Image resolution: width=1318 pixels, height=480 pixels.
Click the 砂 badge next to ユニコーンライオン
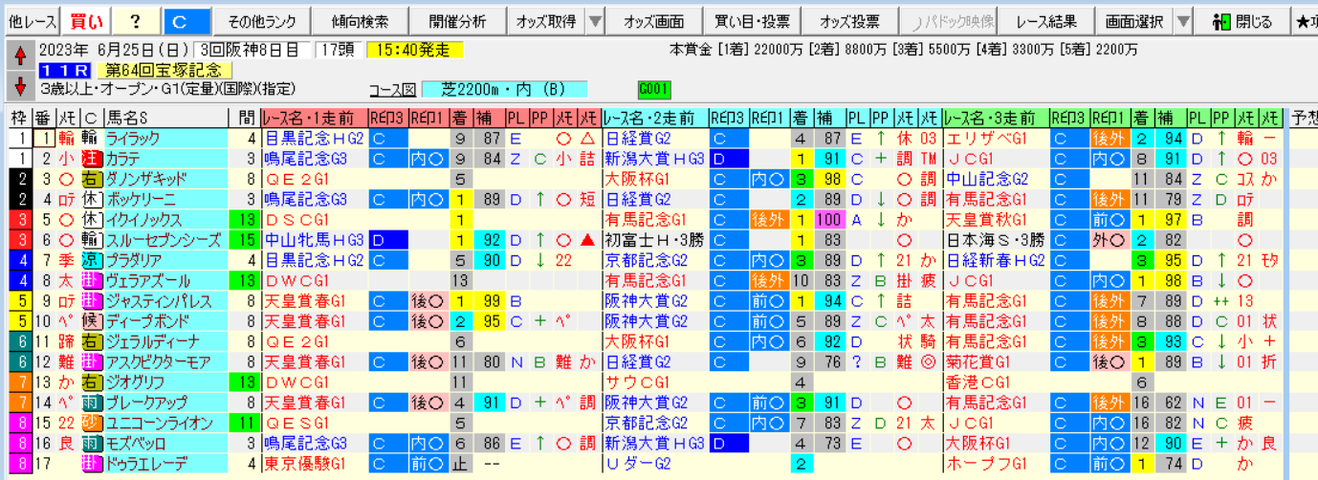coord(90,423)
